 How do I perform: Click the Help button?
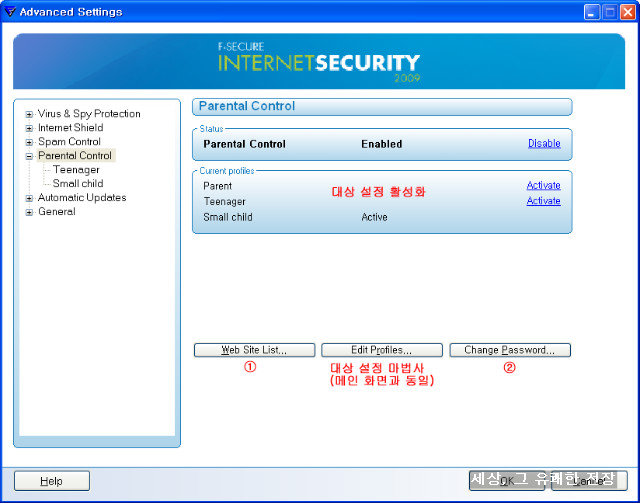click(51, 481)
